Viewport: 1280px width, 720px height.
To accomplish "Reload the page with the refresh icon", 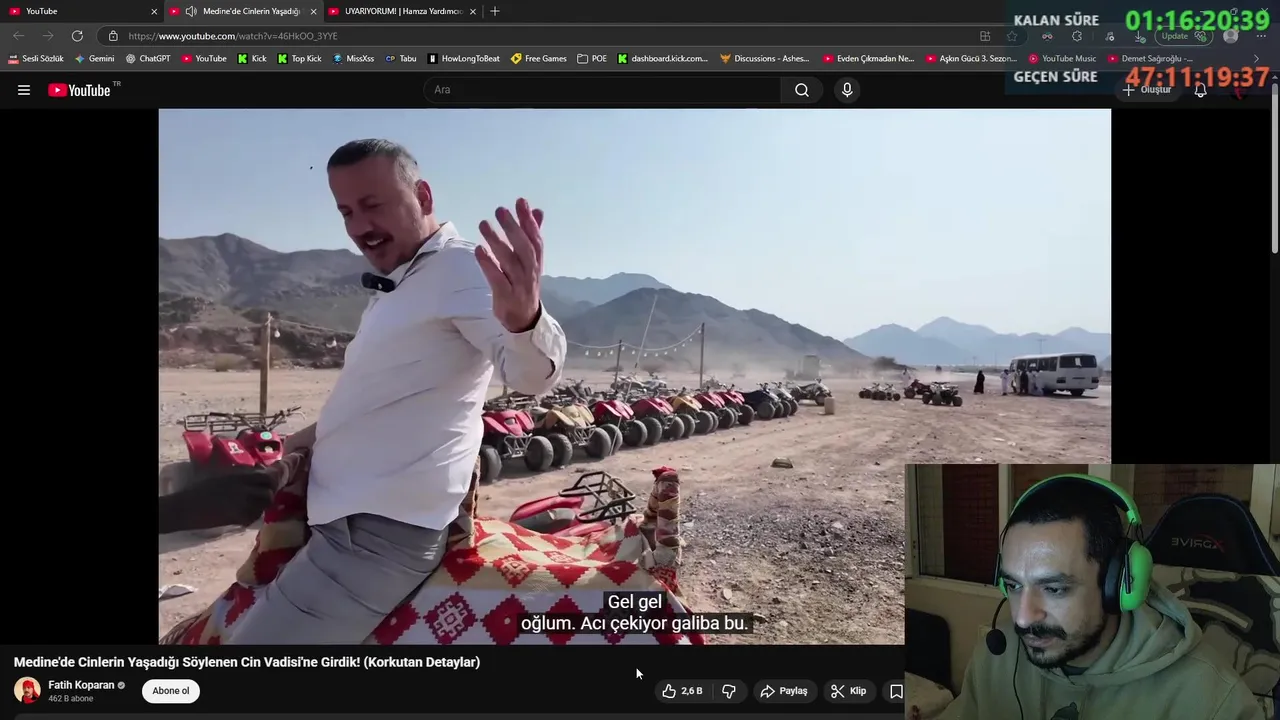I will [x=77, y=36].
